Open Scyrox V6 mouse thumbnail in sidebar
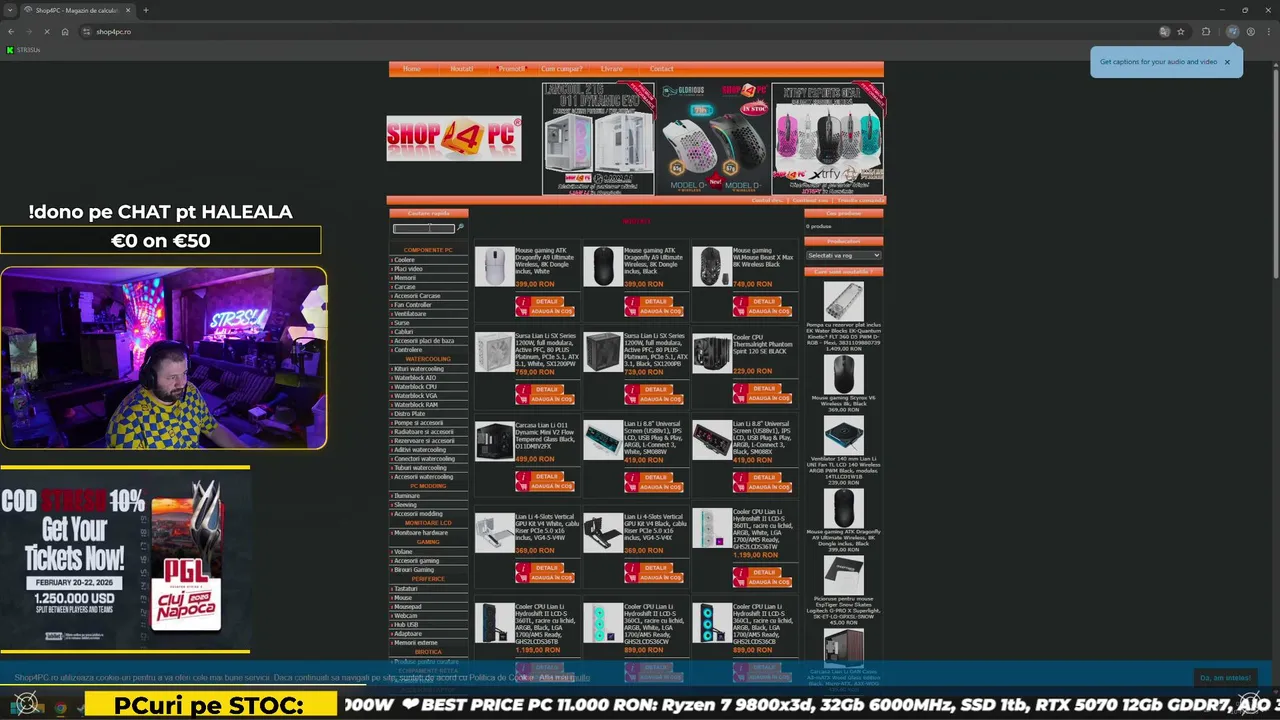The width and height of the screenshot is (1280, 720). coord(843,374)
